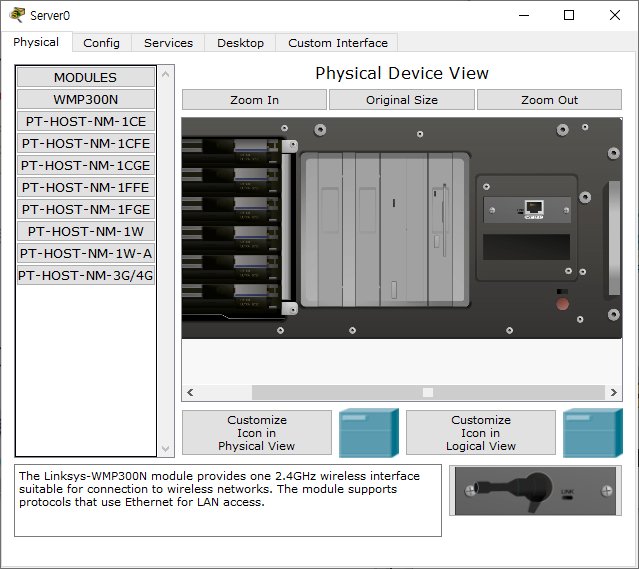Select the PT-HOST-NM-3G/4G module
639x569 pixels.
click(86, 275)
